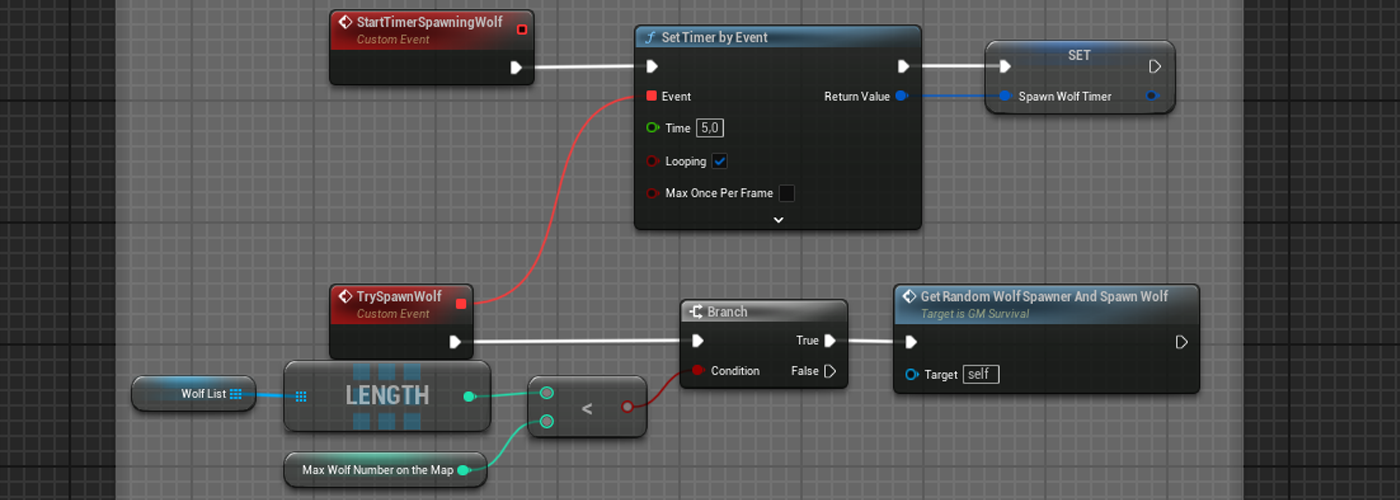The width and height of the screenshot is (1400, 500).
Task: Click the Max Wolf Number on the Map variable
Action: 377,470
